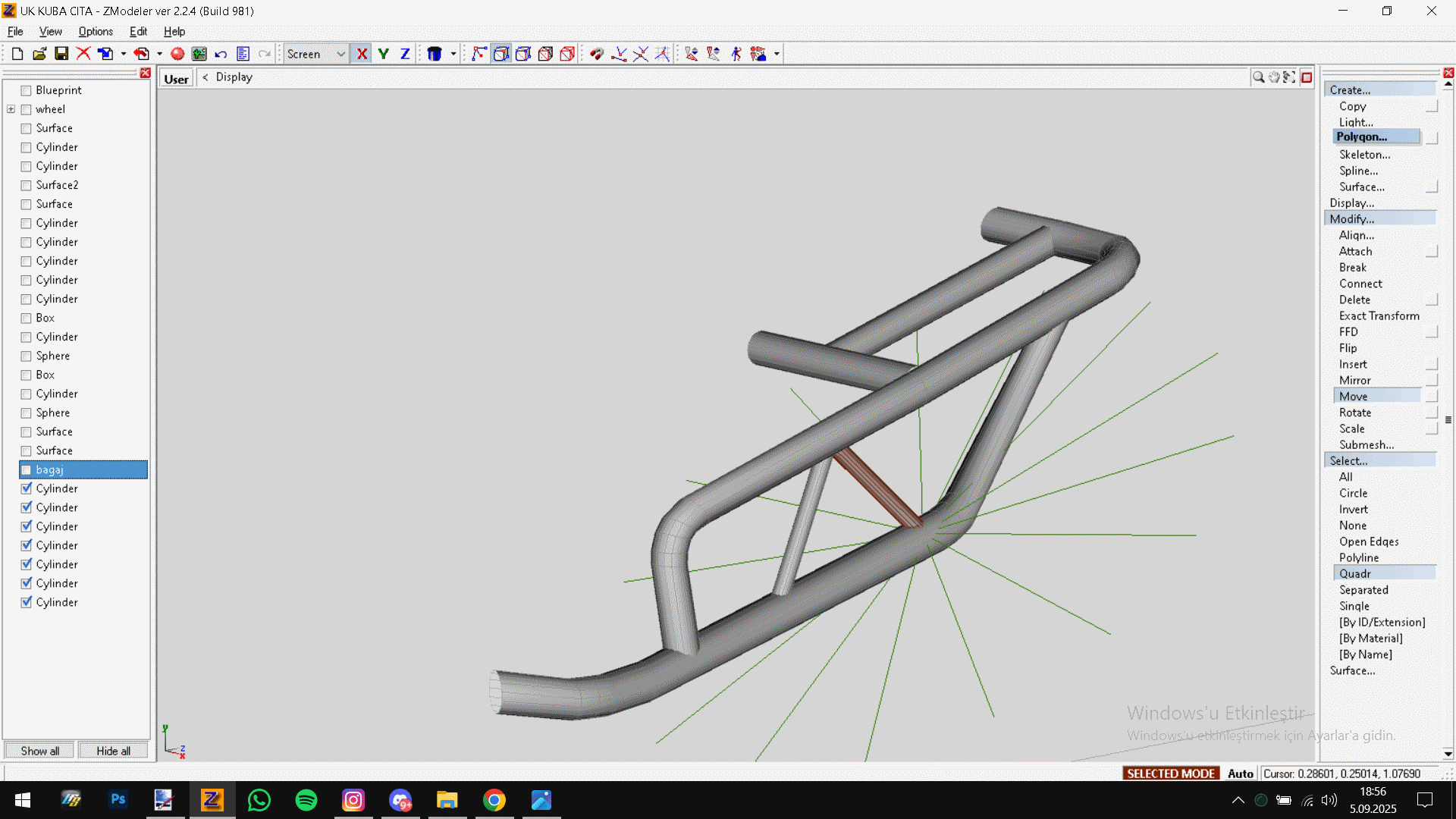Viewport: 1456px width, 819px height.
Task: Expand the wheel tree node
Action: click(x=11, y=109)
